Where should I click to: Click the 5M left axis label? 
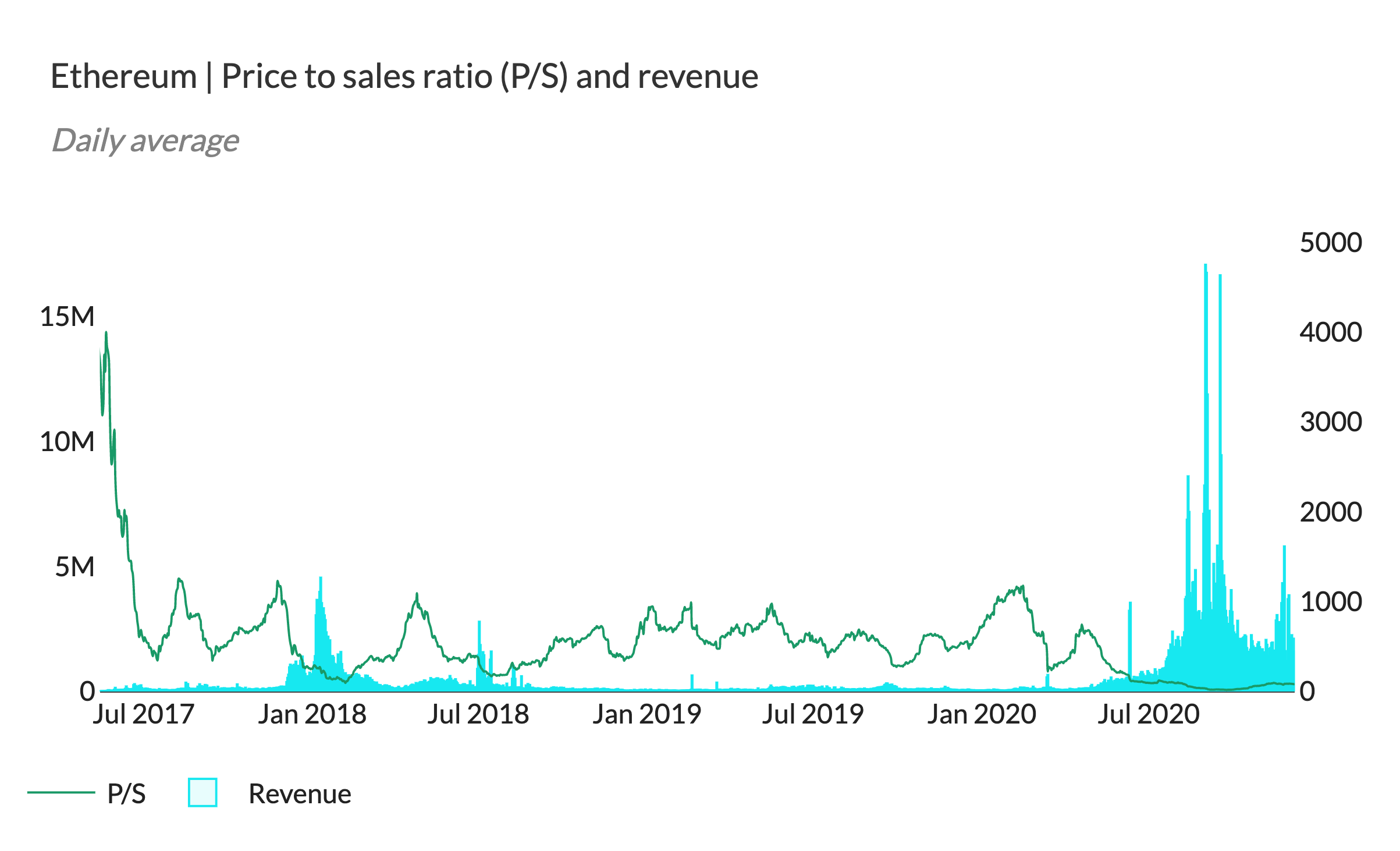(74, 566)
